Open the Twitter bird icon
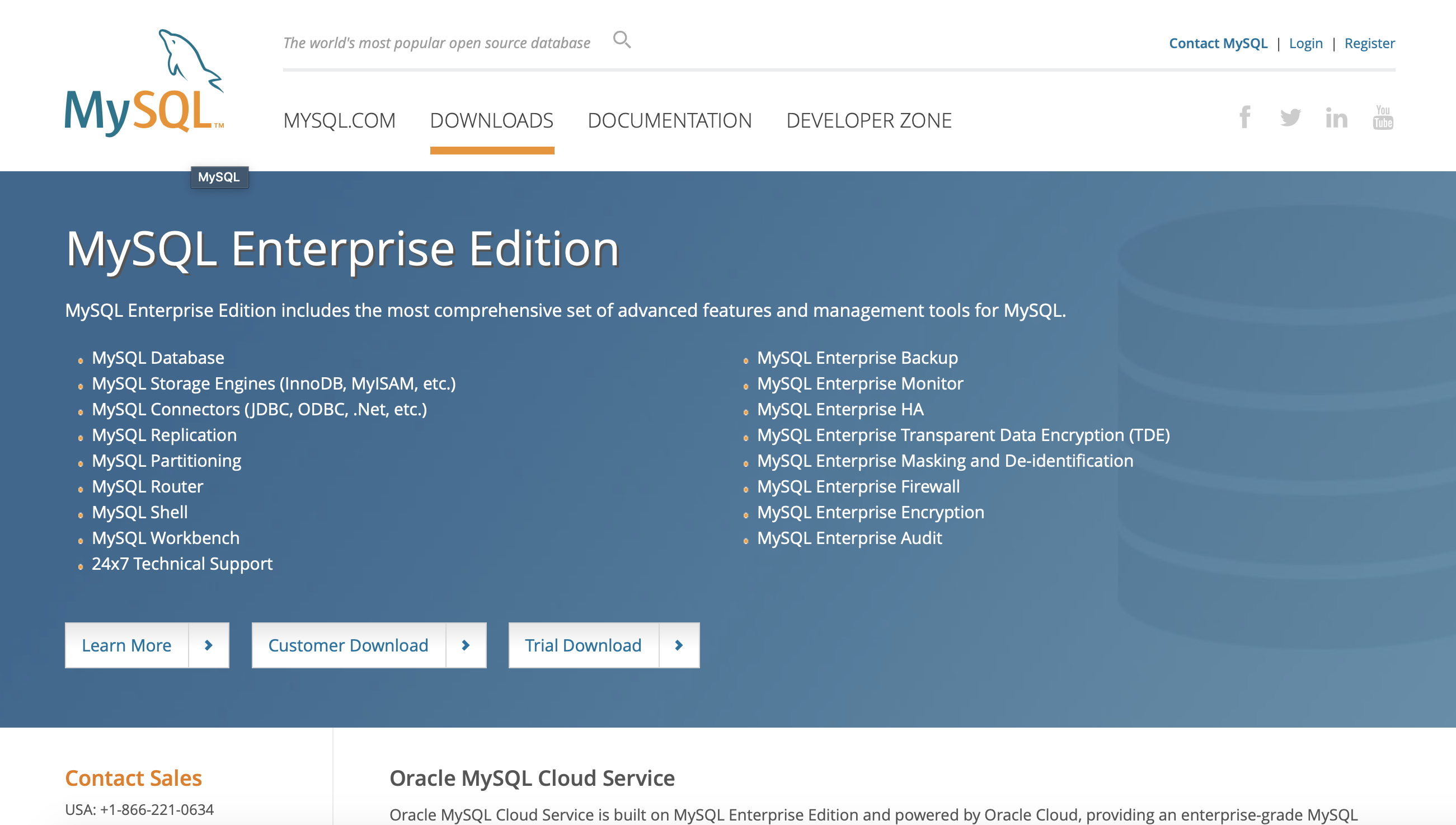This screenshot has height=825, width=1456. [x=1290, y=118]
